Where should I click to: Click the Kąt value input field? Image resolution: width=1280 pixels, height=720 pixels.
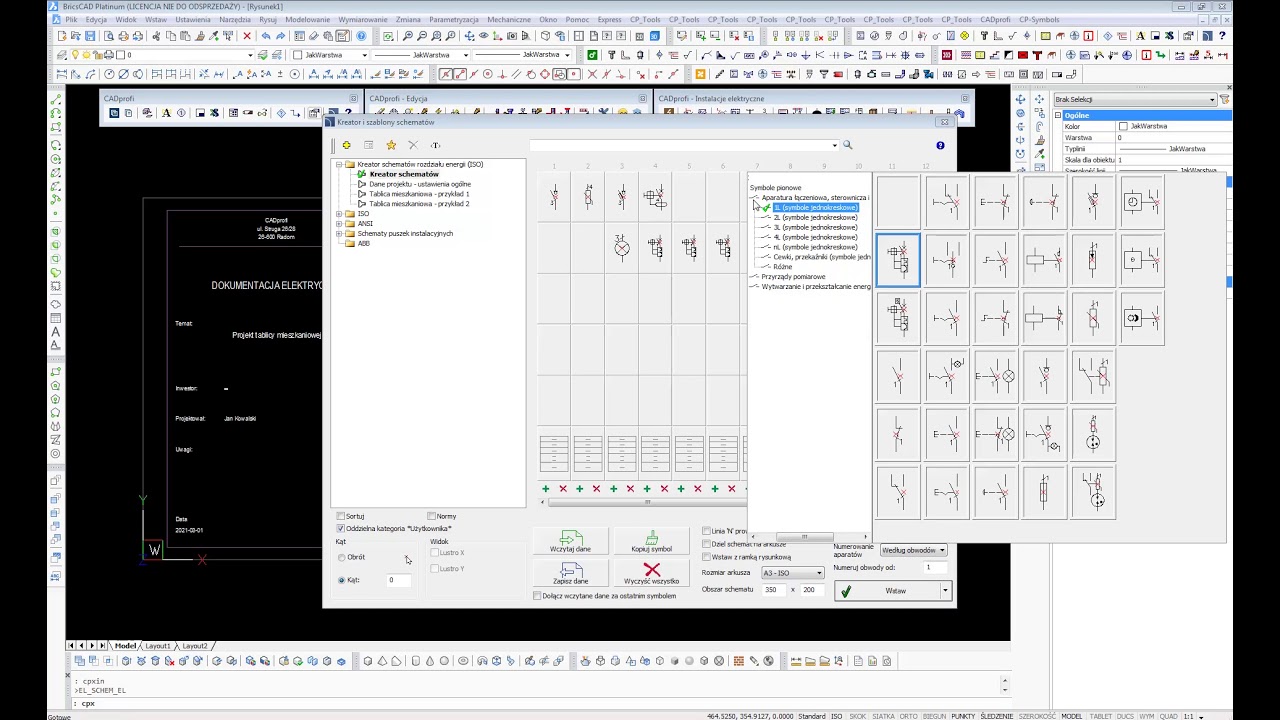[399, 580]
